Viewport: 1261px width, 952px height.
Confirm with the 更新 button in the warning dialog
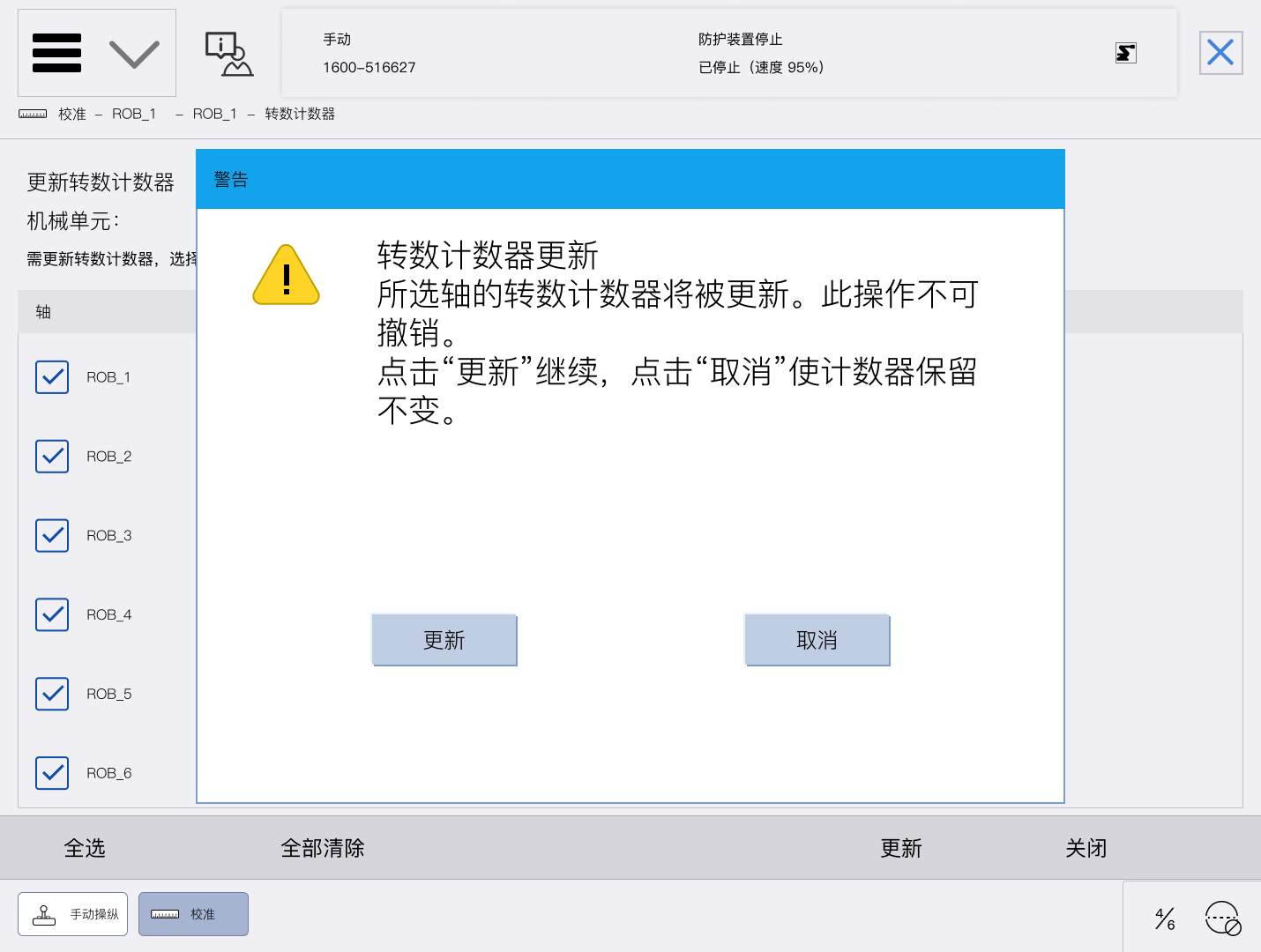(x=444, y=640)
